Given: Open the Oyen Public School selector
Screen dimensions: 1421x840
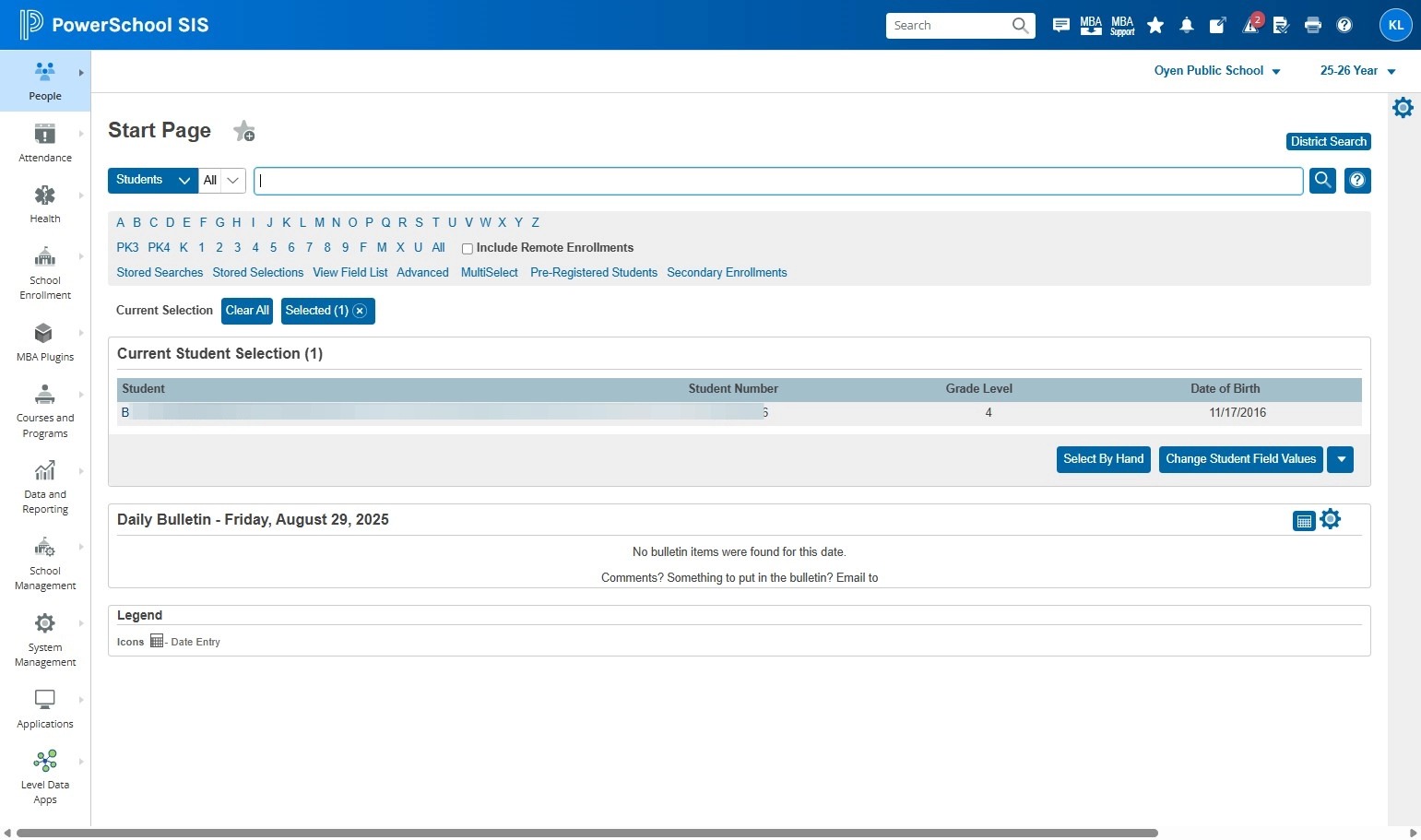Looking at the screenshot, I should point(1217,70).
